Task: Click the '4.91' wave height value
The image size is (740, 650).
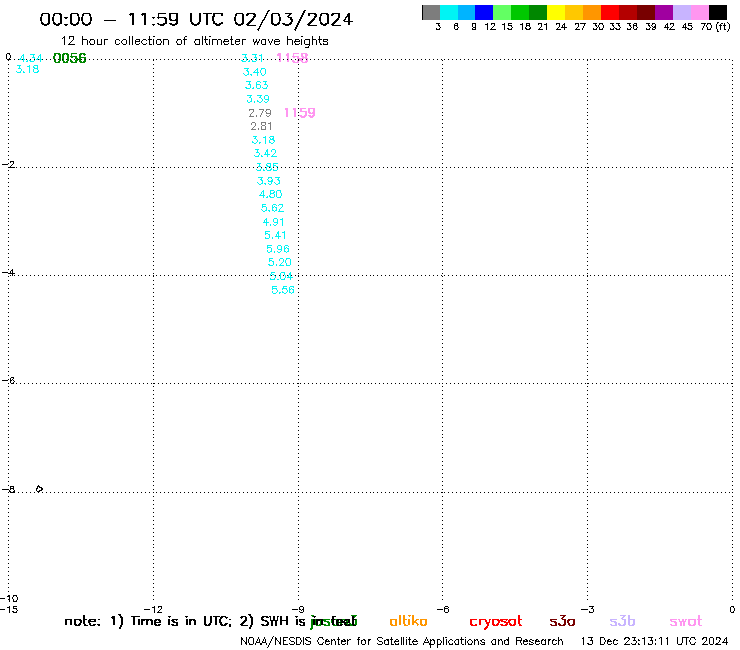Action: pyautogui.click(x=274, y=222)
